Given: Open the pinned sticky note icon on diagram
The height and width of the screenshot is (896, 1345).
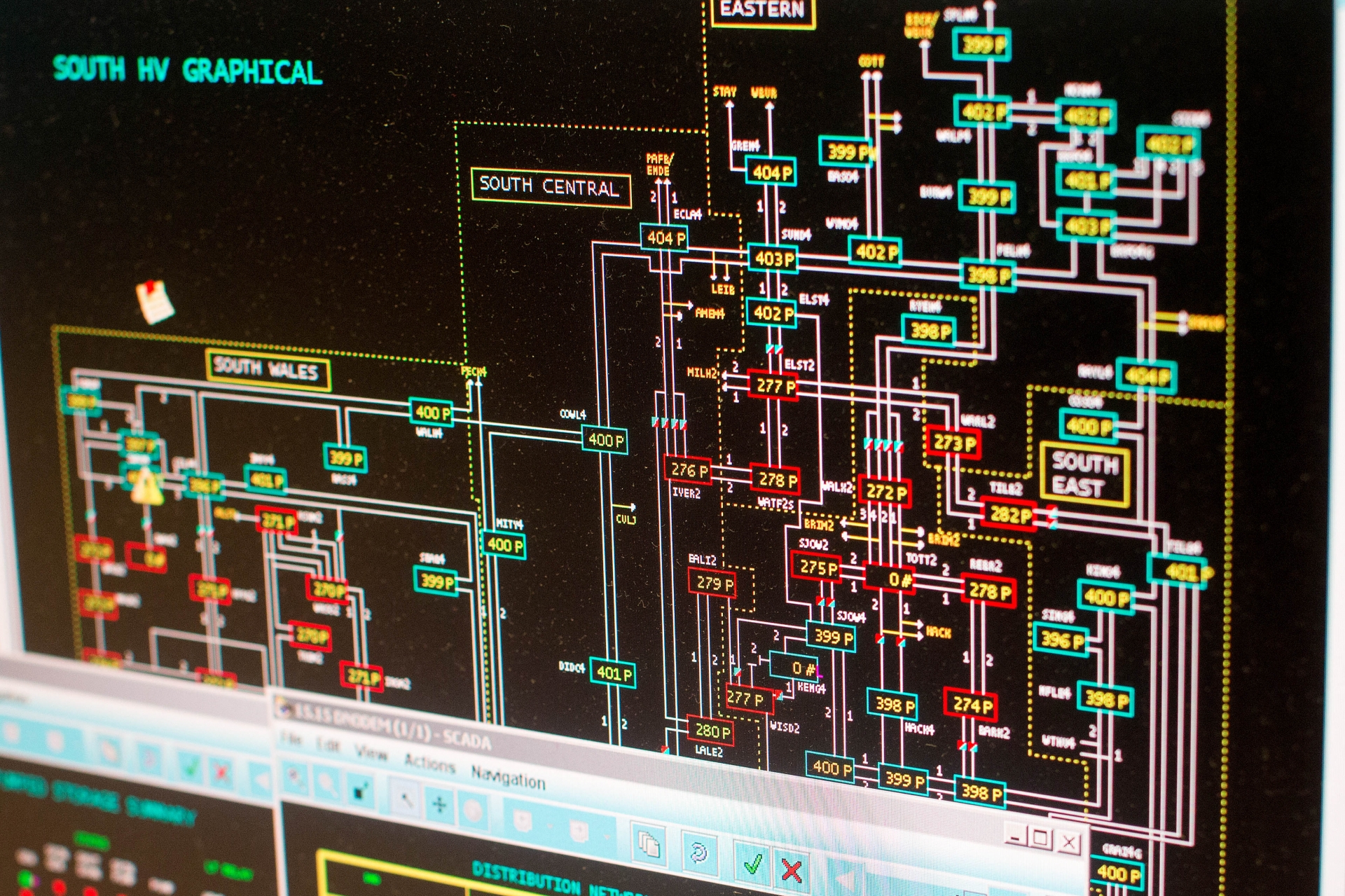Looking at the screenshot, I should tap(154, 301).
